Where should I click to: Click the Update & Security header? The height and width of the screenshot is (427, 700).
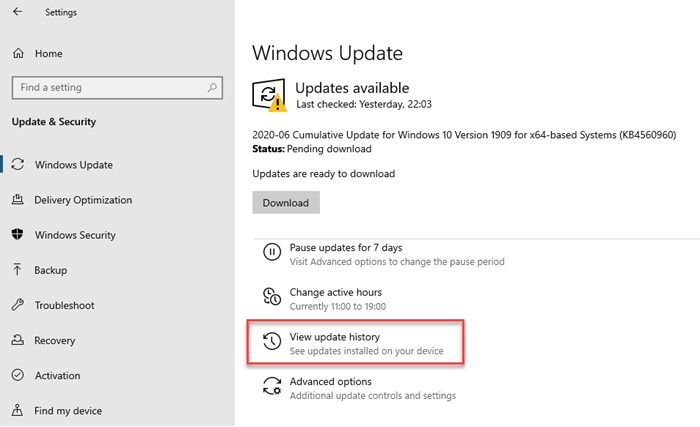[x=54, y=122]
